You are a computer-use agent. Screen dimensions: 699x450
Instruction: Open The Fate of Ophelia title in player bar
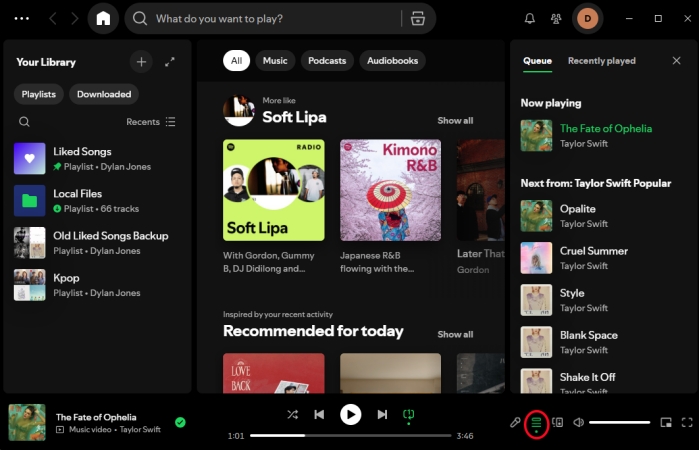96,417
